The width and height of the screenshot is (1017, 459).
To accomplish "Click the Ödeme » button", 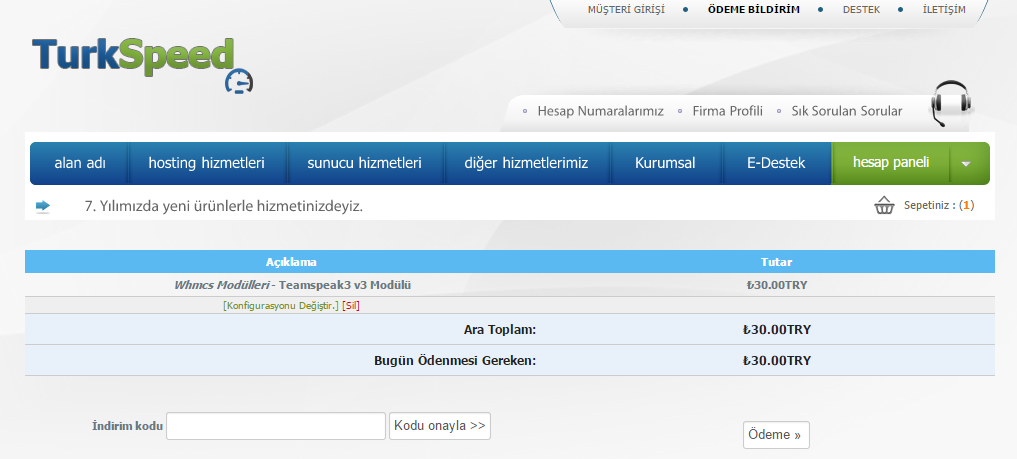I will (x=776, y=435).
